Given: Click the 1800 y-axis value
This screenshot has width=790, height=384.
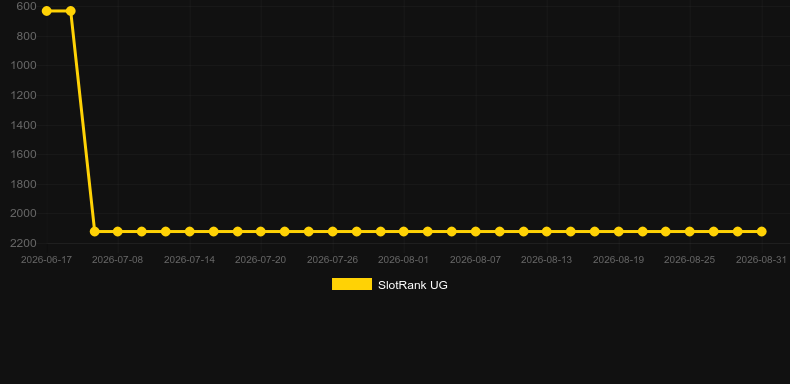Looking at the screenshot, I should [24, 184].
